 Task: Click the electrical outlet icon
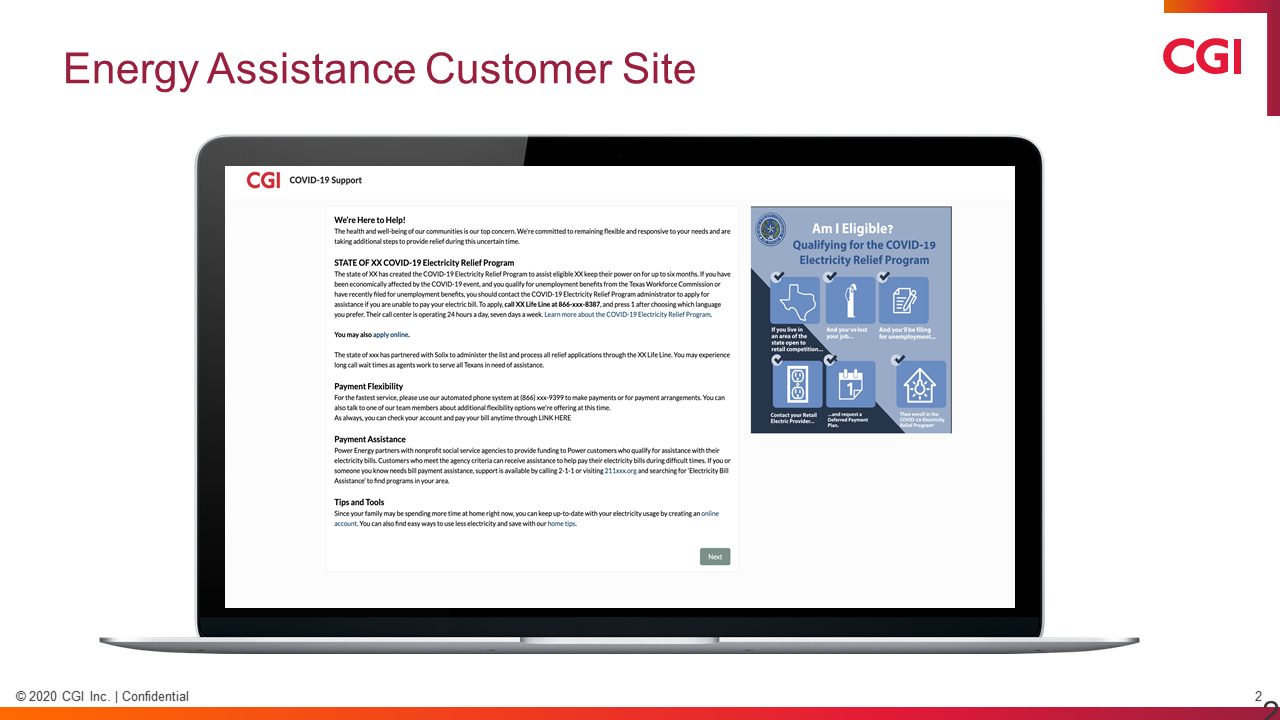797,384
